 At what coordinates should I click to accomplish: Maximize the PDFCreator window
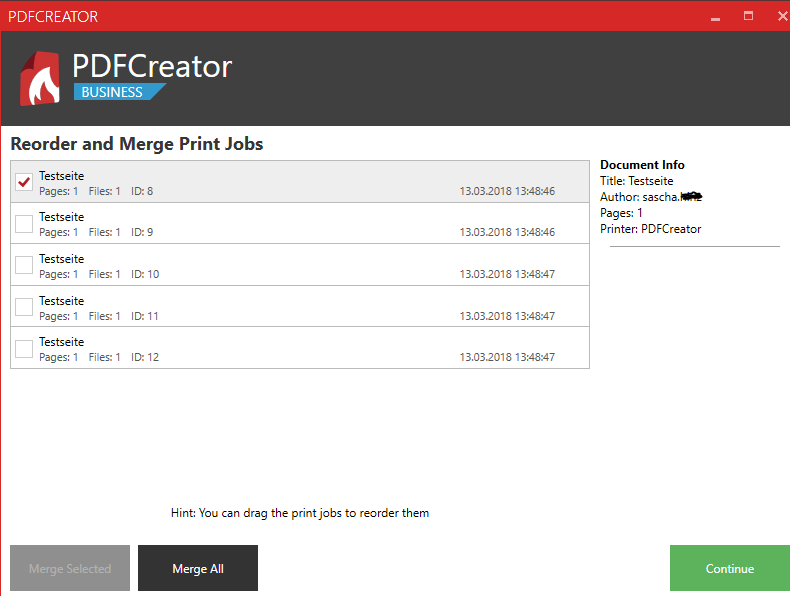[748, 16]
